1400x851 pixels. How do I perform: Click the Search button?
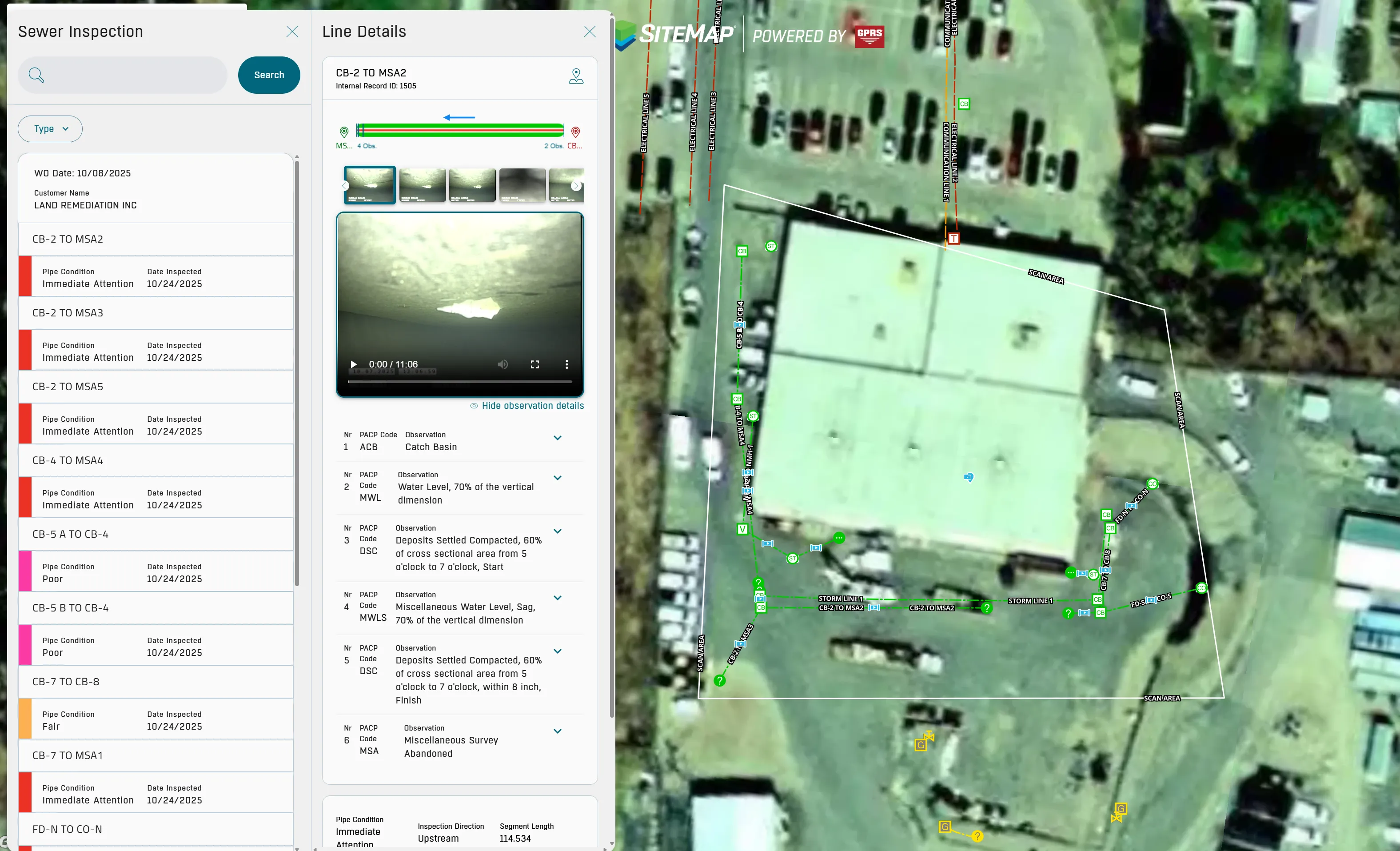pyautogui.click(x=269, y=75)
